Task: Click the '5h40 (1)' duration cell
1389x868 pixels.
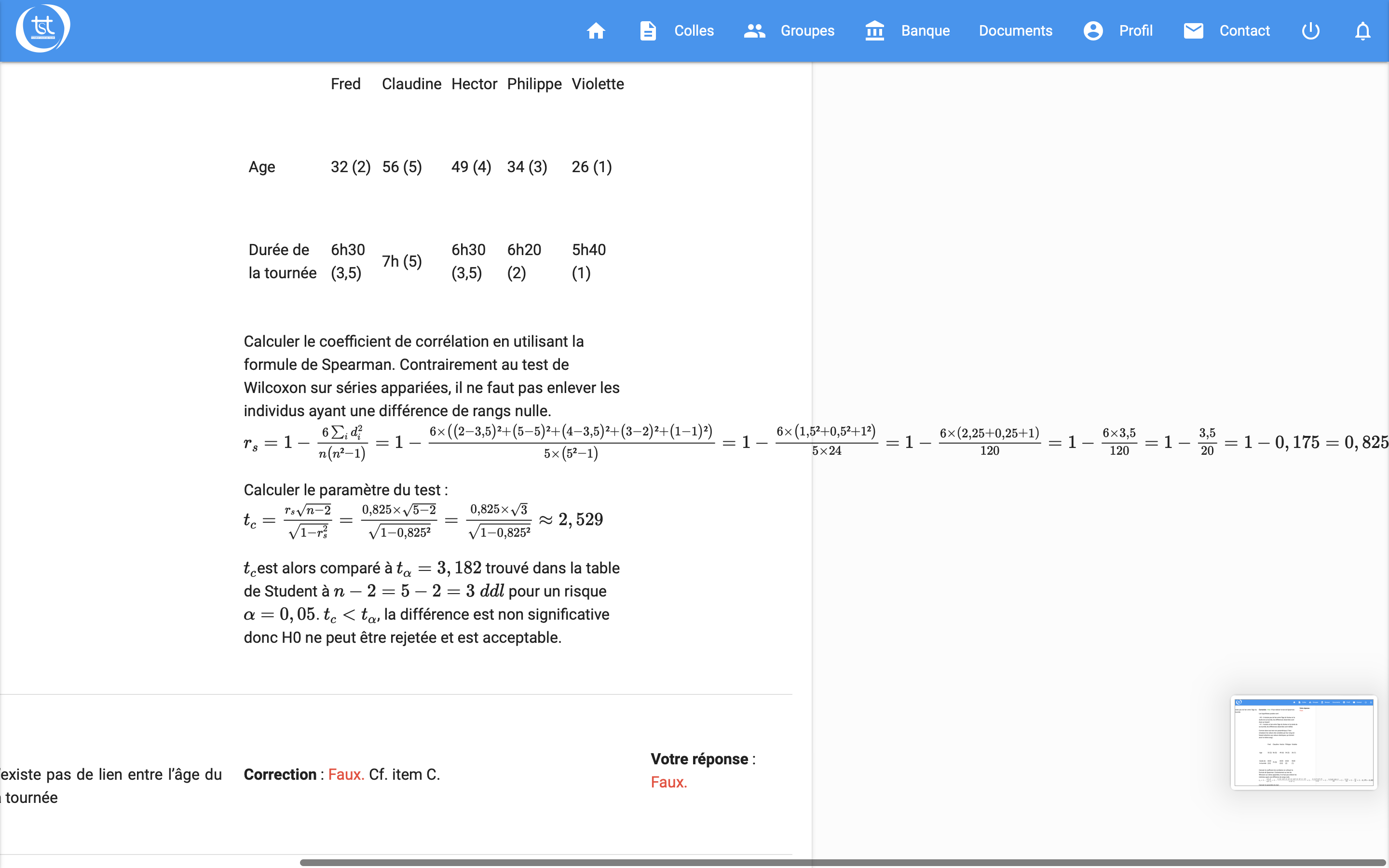Action: coord(589,261)
